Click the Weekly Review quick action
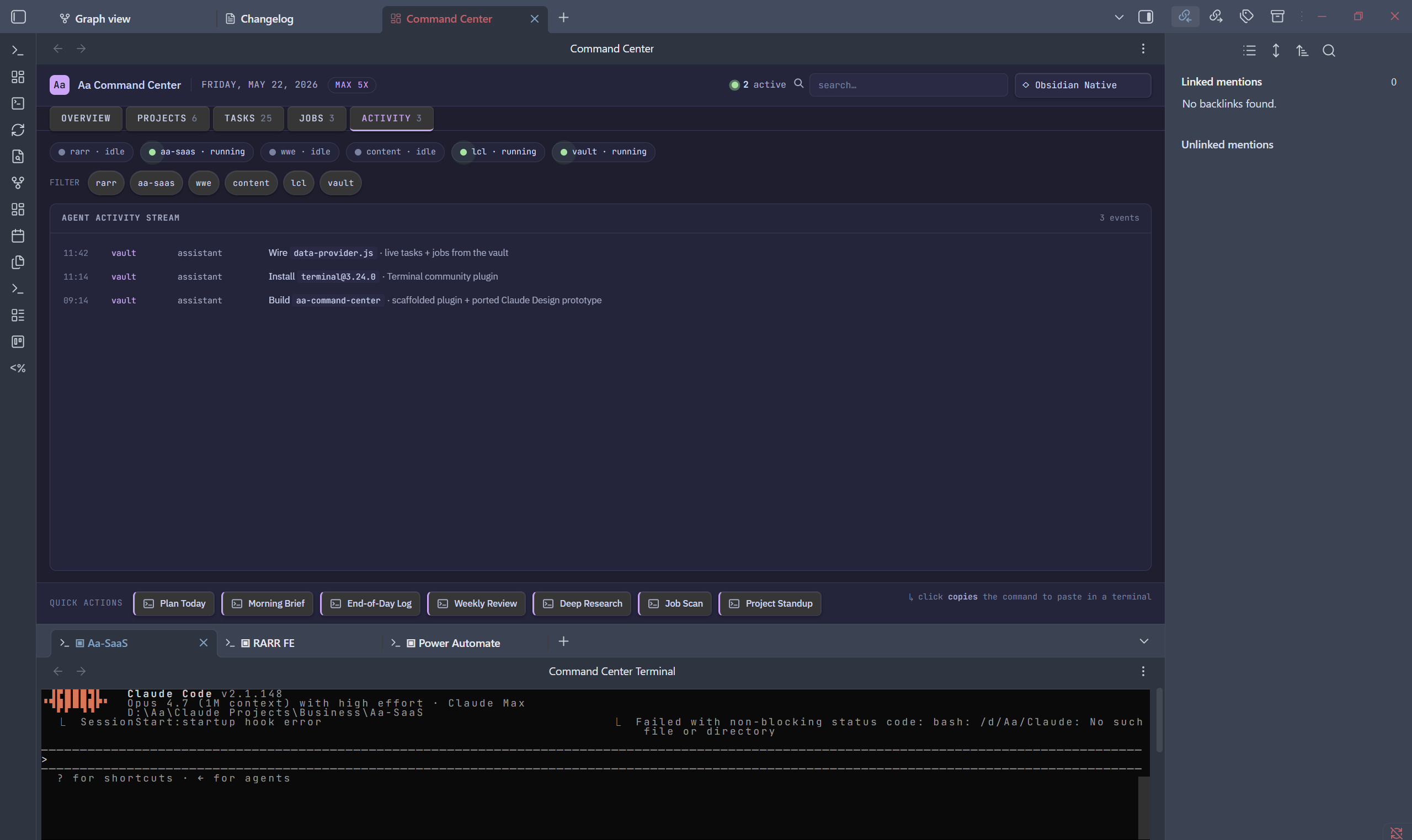1412x840 pixels. [477, 603]
